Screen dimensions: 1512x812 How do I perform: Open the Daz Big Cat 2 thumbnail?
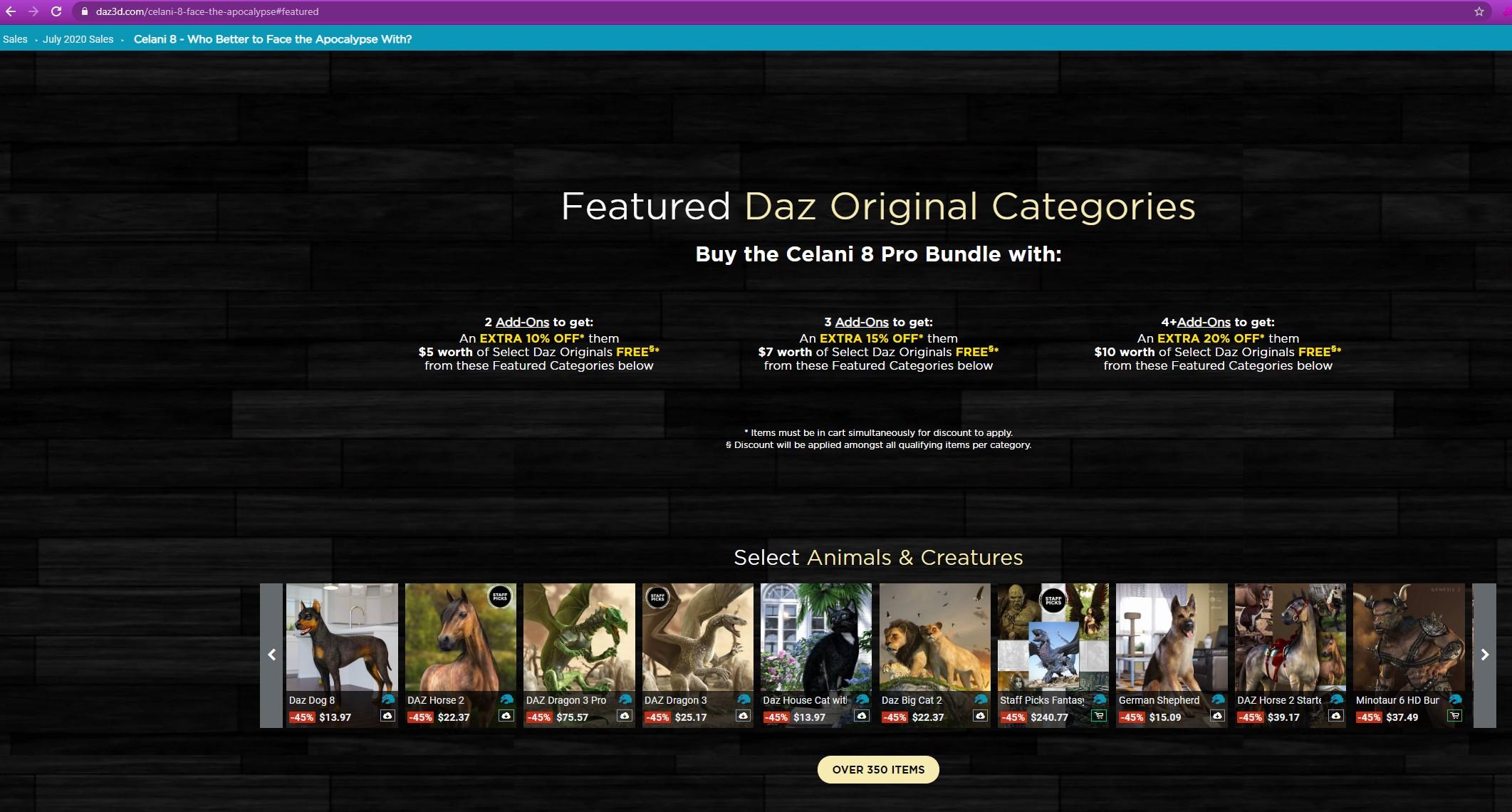(934, 639)
